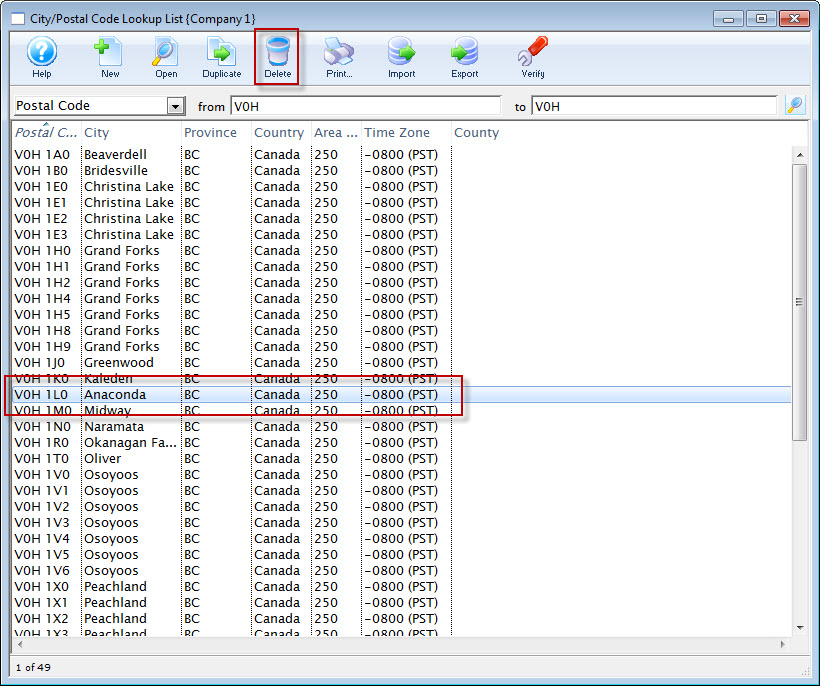
Task: Select the V0H 1X2 Peachland row
Action: point(402,619)
